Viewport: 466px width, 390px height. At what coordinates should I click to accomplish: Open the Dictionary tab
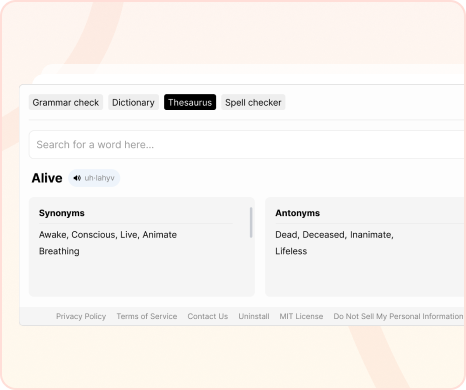(x=133, y=102)
